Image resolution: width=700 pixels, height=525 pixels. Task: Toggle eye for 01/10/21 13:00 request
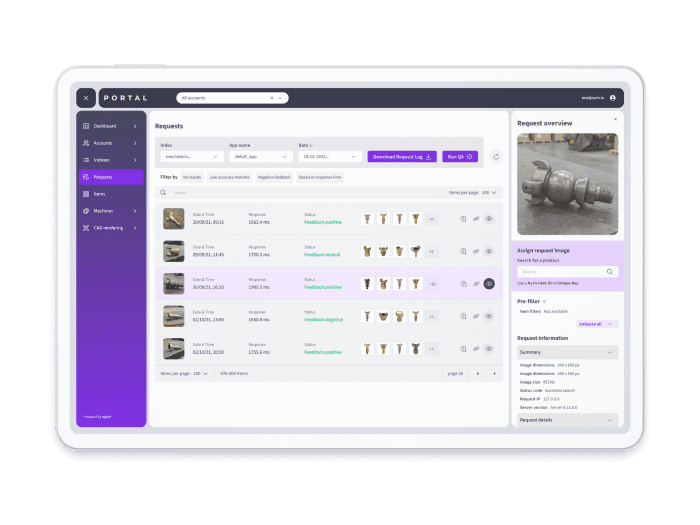tap(489, 317)
